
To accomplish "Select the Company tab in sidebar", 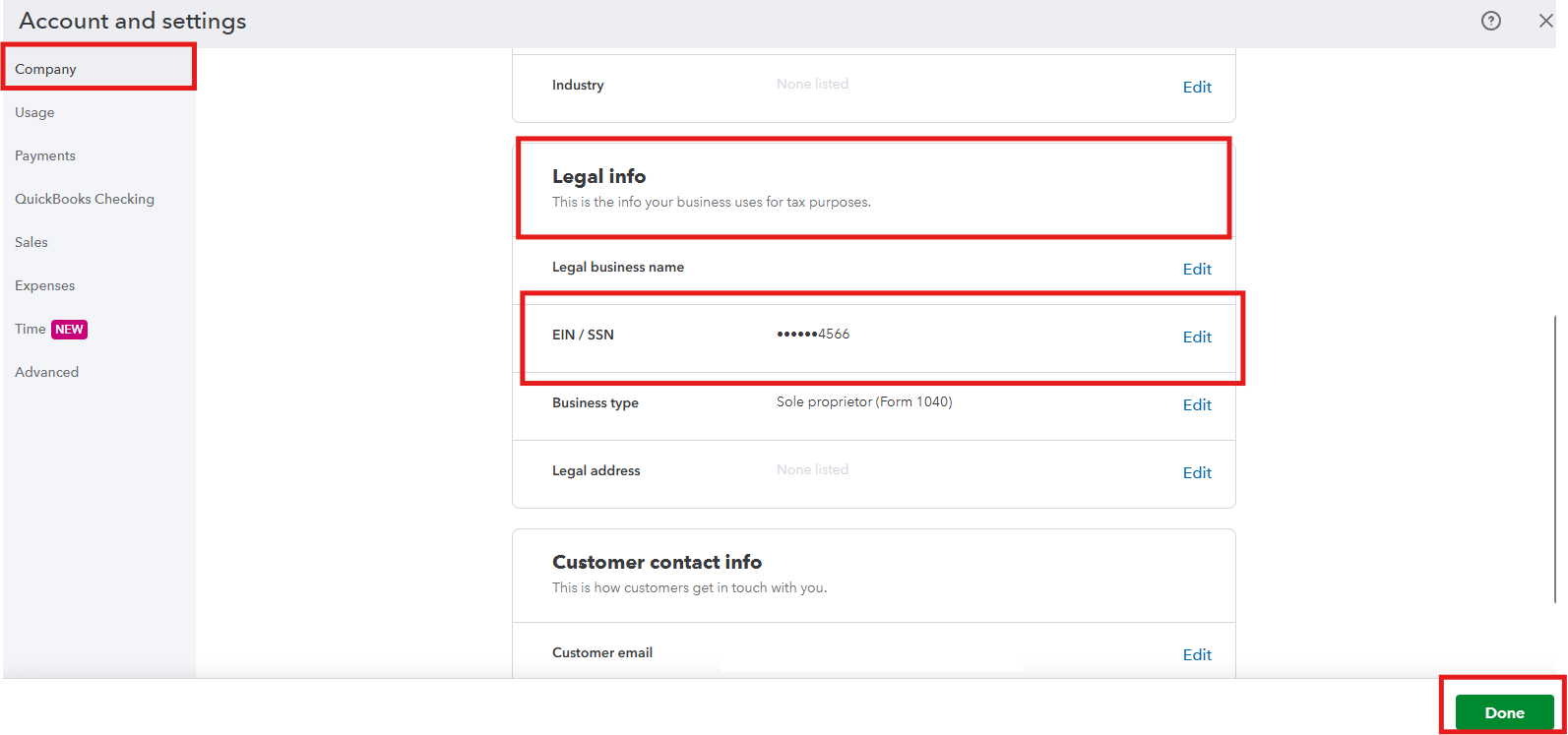I will click(x=98, y=69).
